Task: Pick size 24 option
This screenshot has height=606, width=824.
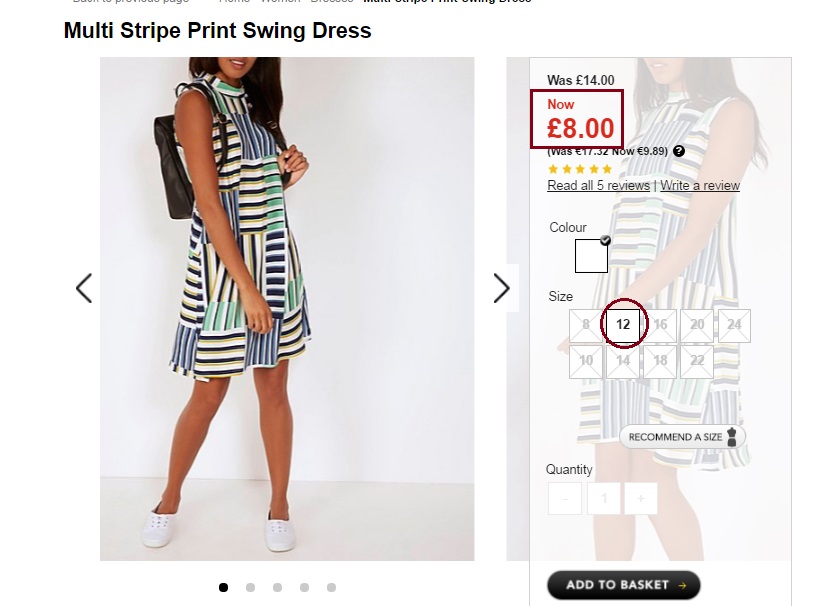Action: [x=734, y=325]
